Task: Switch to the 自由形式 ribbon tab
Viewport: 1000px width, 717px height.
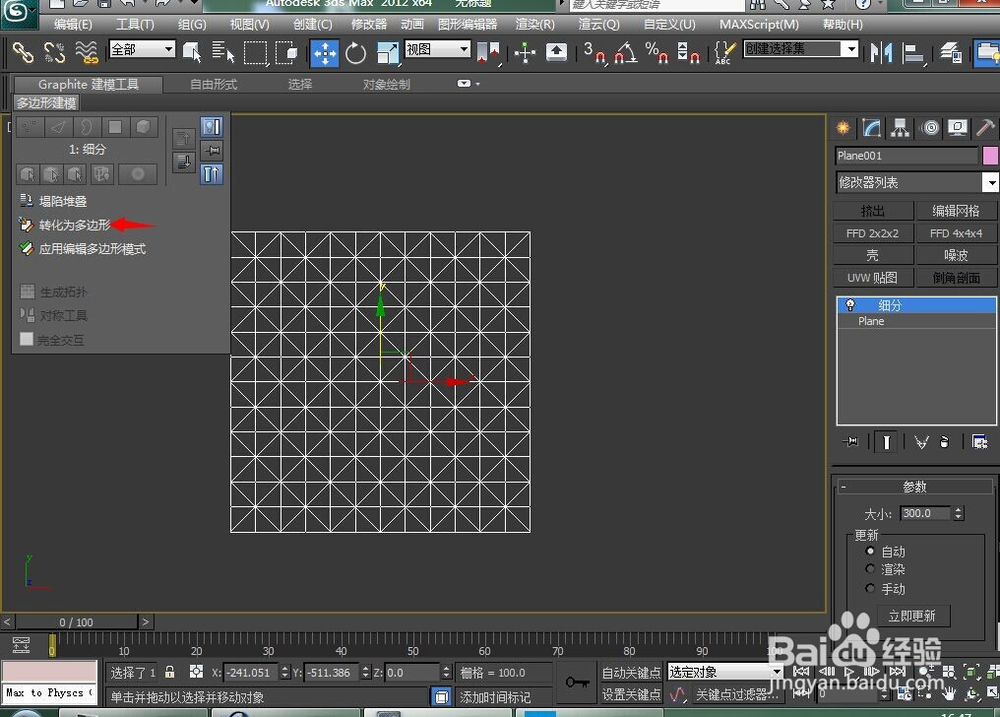Action: click(x=214, y=84)
